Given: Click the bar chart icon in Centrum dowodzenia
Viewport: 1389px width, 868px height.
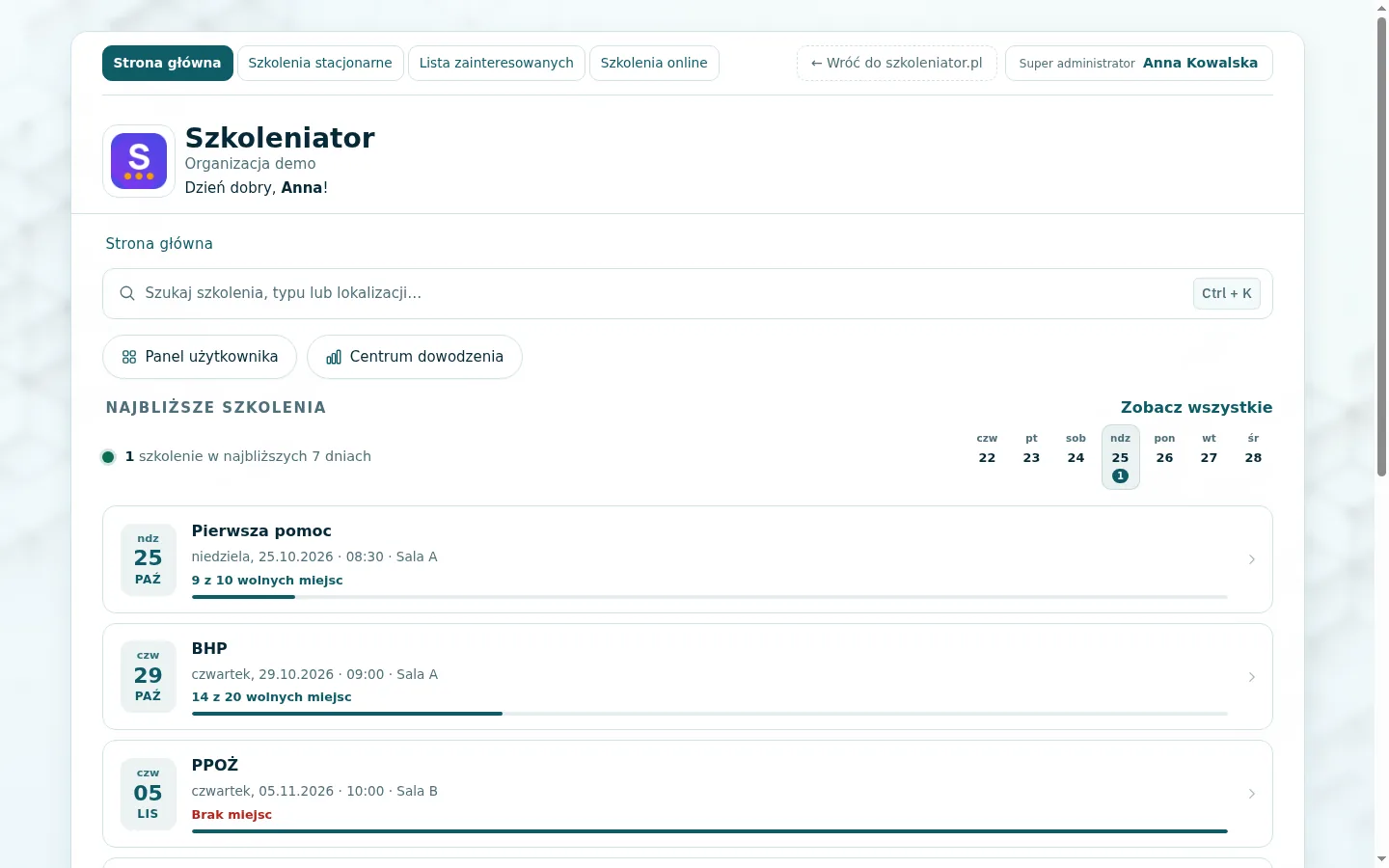Looking at the screenshot, I should point(334,357).
